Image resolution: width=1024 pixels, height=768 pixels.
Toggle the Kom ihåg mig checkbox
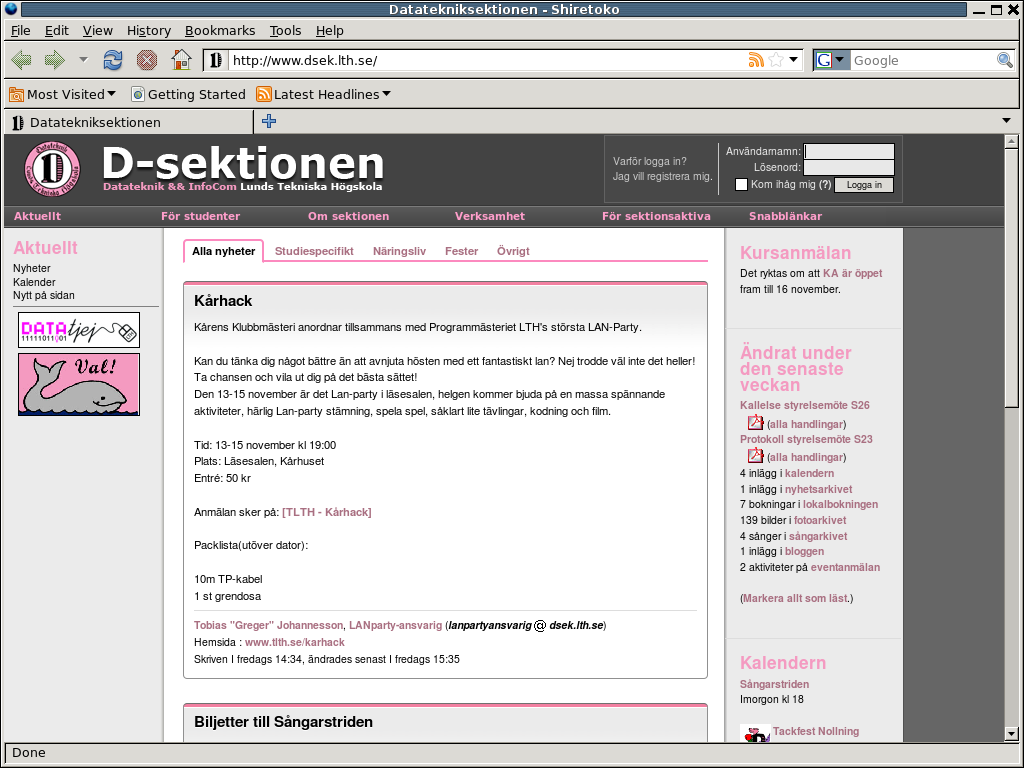click(741, 185)
